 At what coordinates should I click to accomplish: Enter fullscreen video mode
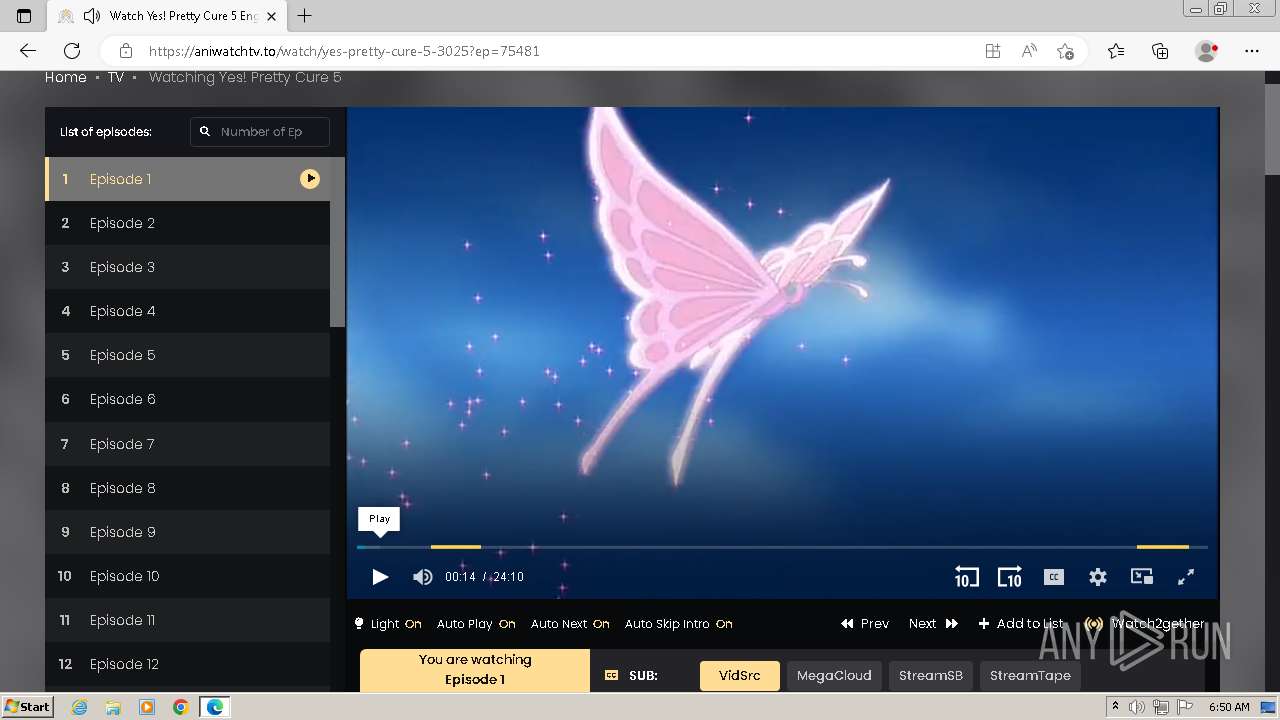click(1186, 577)
